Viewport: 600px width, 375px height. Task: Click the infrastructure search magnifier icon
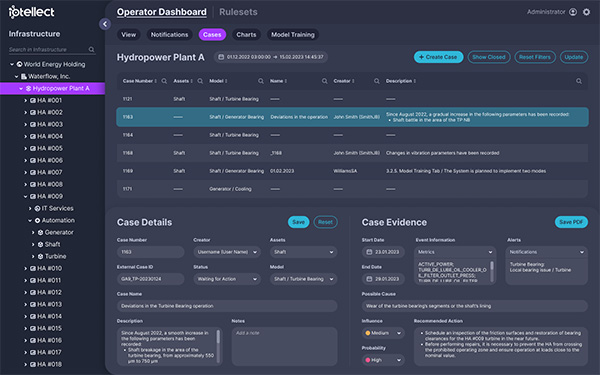click(91, 49)
